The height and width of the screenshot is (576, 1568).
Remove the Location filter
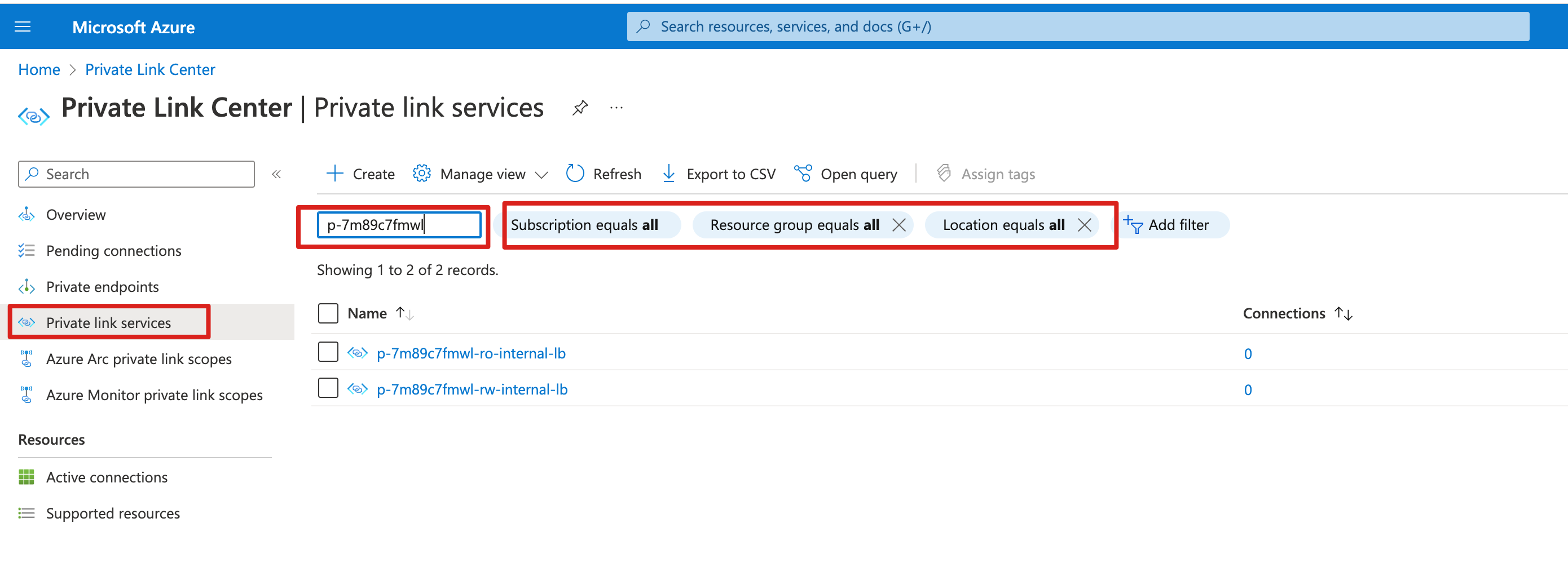pyautogui.click(x=1084, y=224)
